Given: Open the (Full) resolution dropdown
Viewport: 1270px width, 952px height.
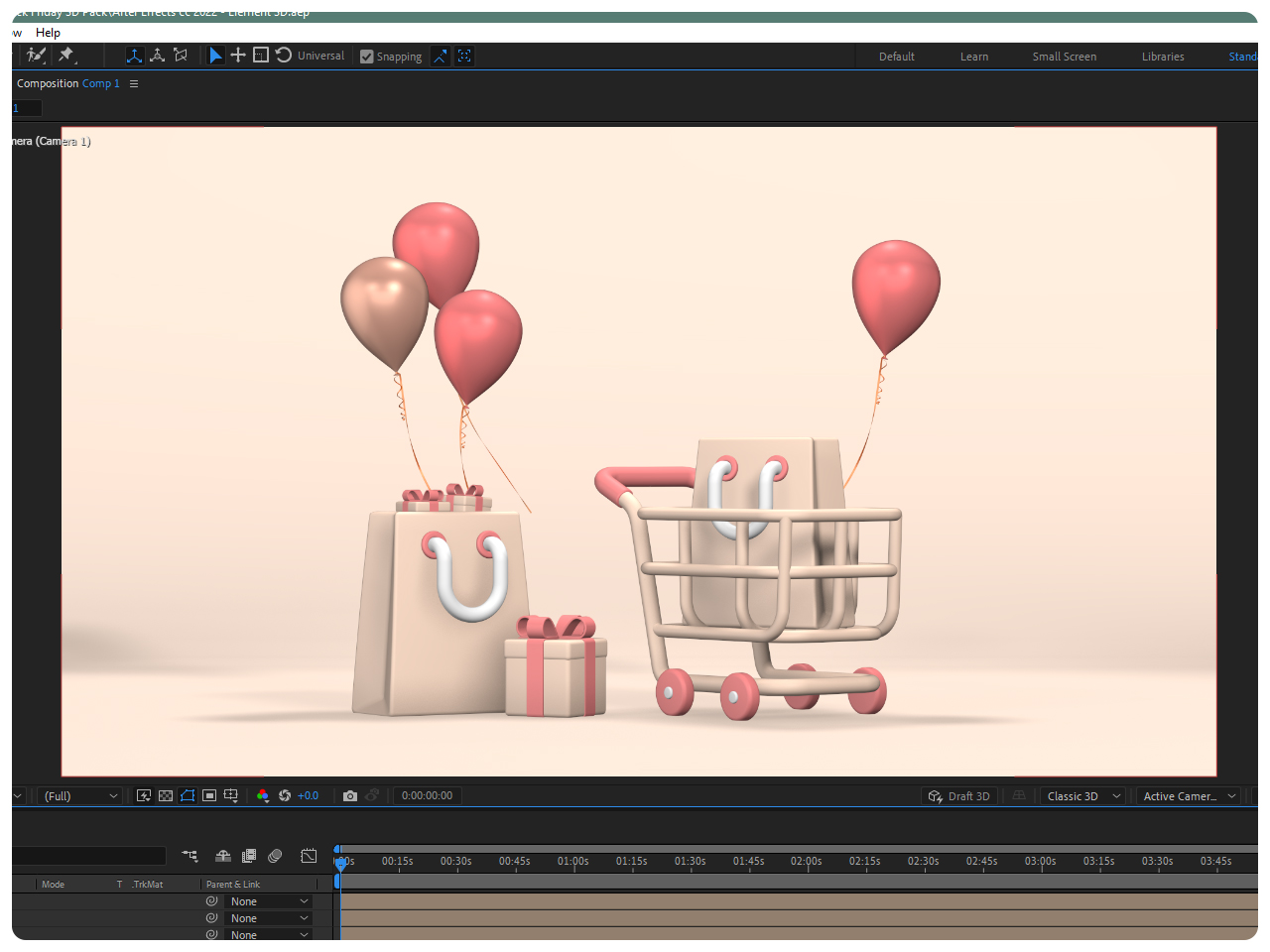Looking at the screenshot, I should click(79, 796).
